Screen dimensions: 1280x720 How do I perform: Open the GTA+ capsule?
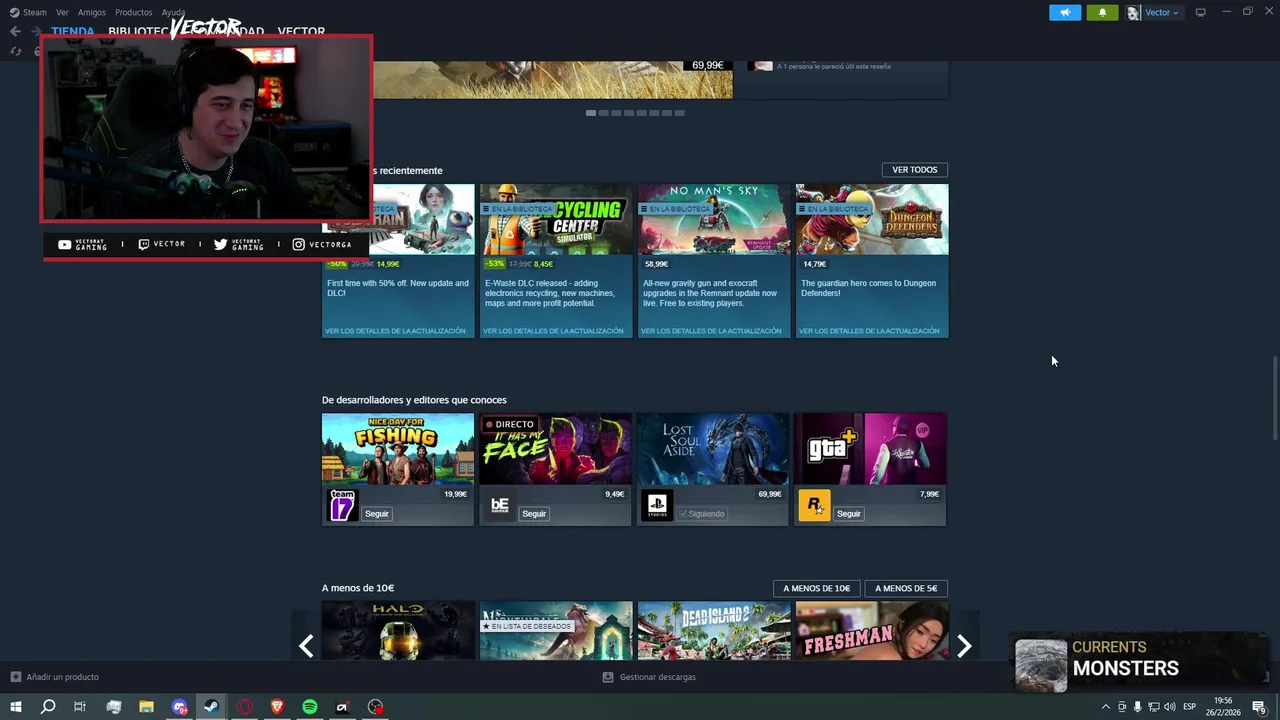click(870, 449)
